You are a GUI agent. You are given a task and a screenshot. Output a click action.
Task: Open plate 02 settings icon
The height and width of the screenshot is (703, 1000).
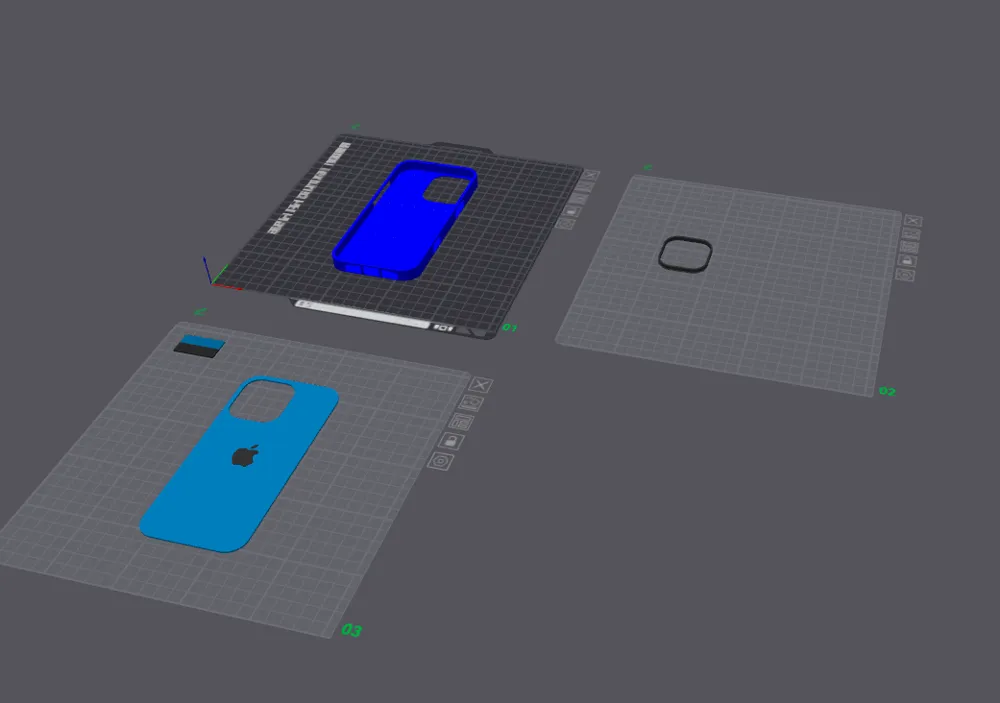coord(905,274)
